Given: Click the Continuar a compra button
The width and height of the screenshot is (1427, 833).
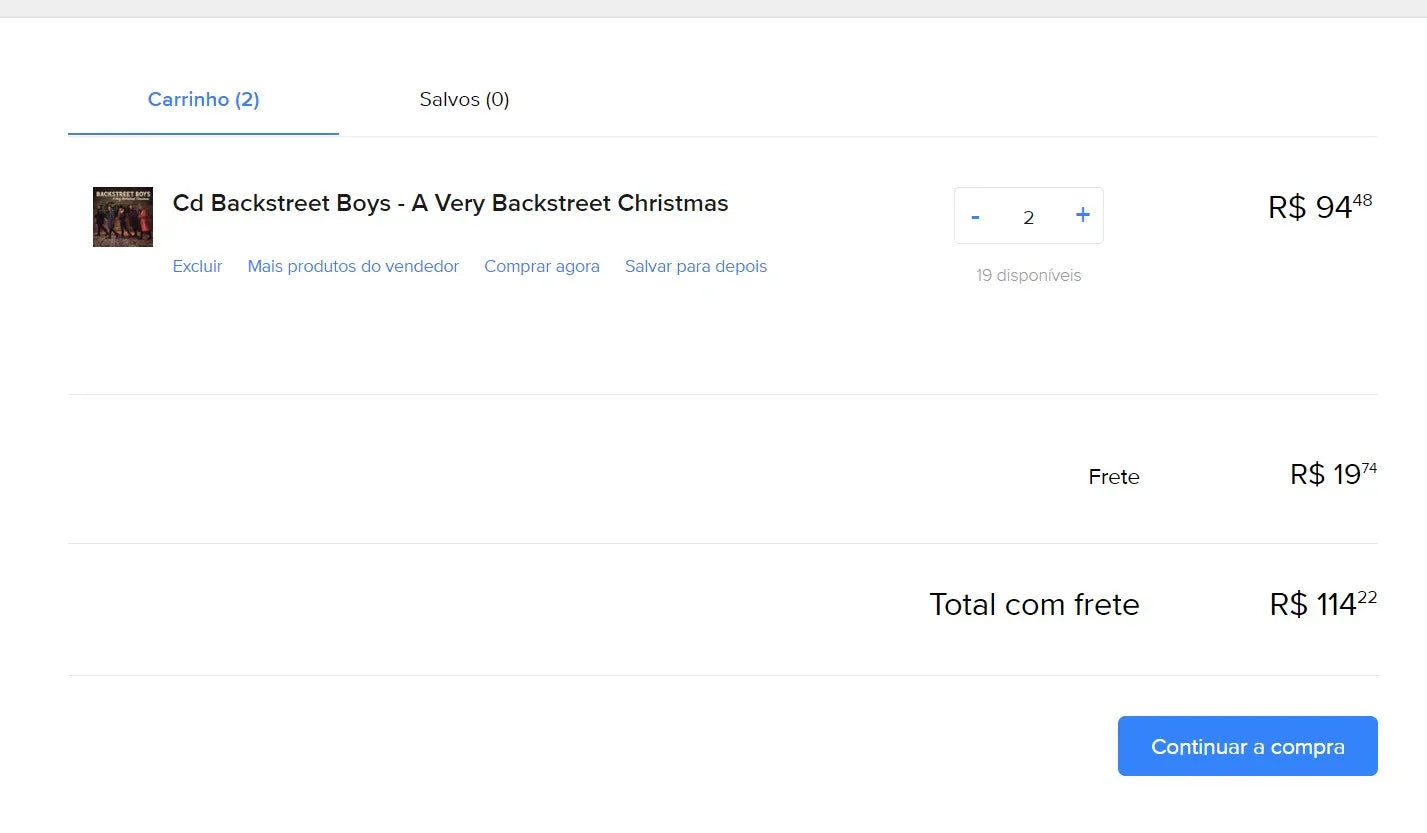Looking at the screenshot, I should point(1248,746).
